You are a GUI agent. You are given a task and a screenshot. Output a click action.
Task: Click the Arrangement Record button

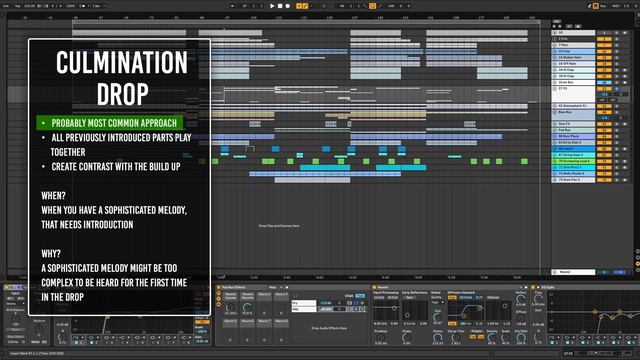click(288, 6)
